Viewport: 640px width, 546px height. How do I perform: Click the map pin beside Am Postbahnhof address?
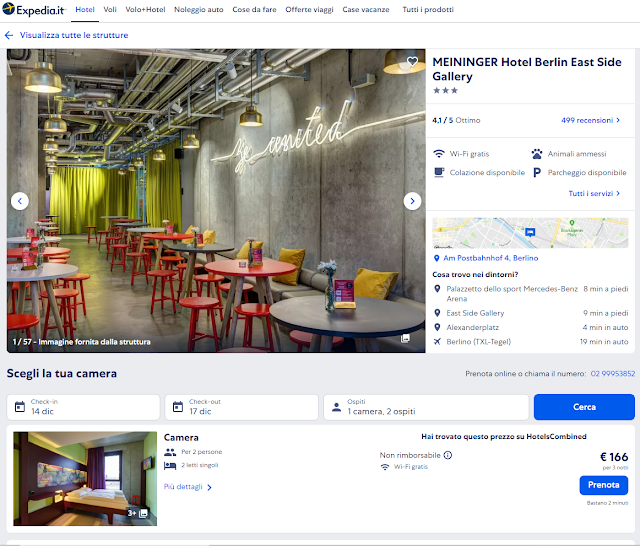pyautogui.click(x=436, y=258)
